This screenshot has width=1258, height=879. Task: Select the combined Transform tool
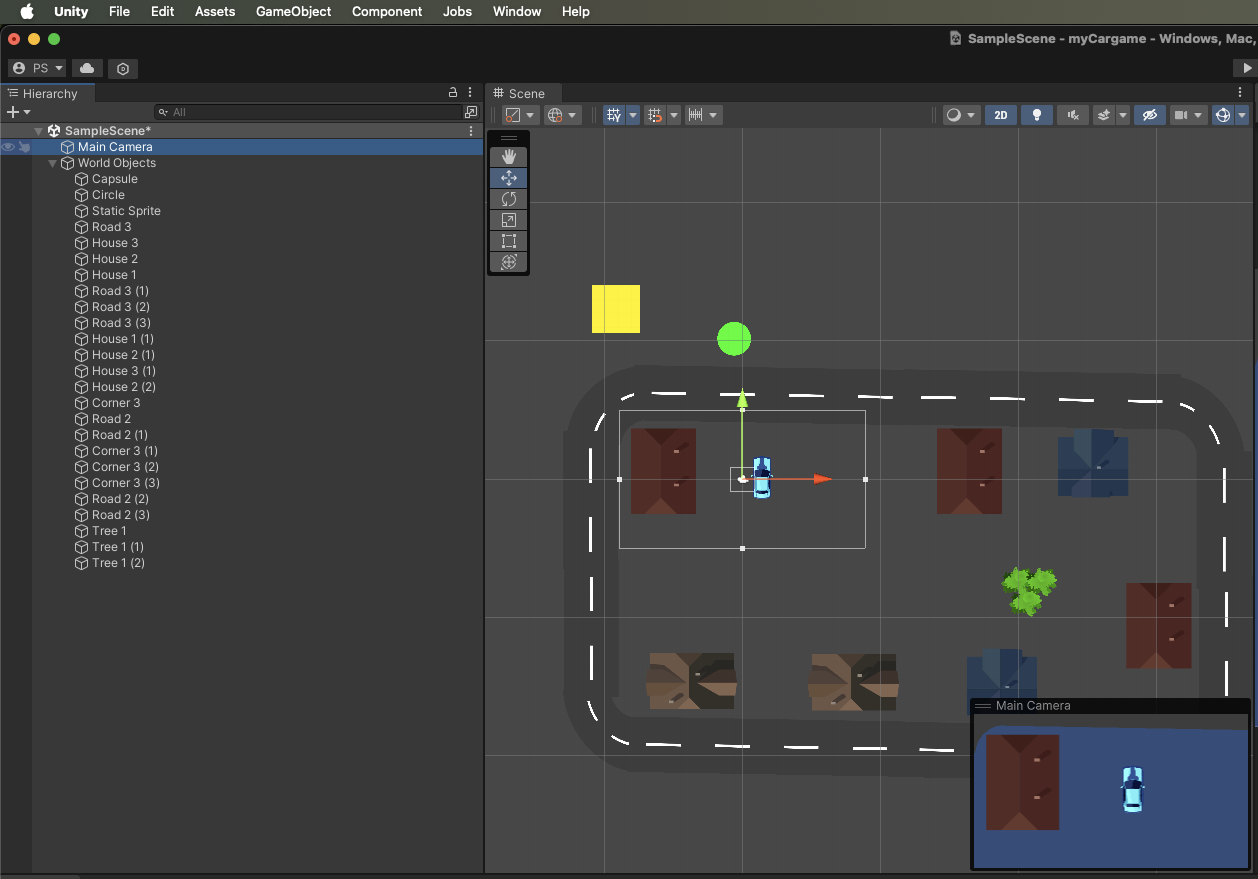(x=508, y=262)
